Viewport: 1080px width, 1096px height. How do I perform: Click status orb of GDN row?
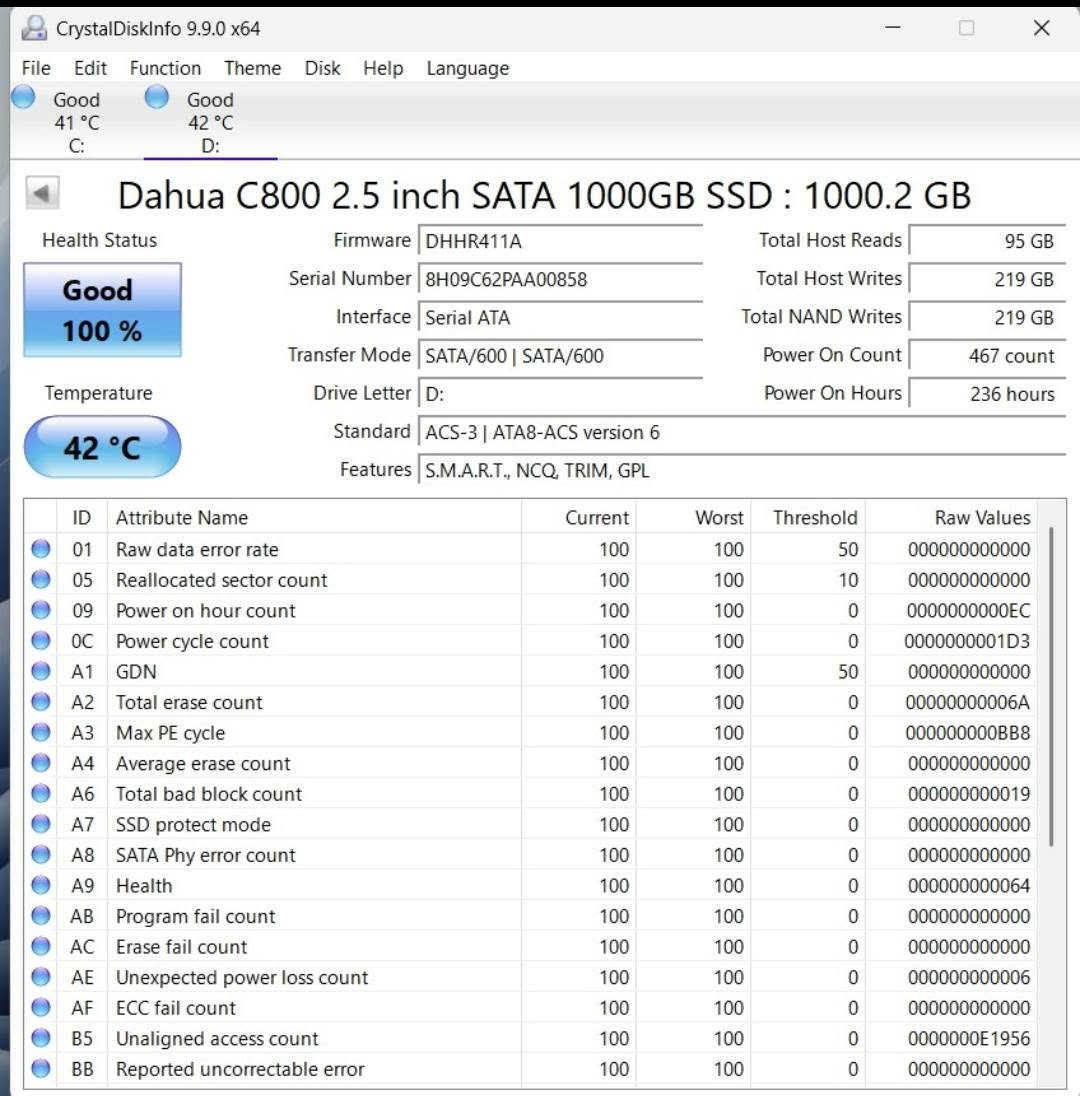[x=41, y=671]
